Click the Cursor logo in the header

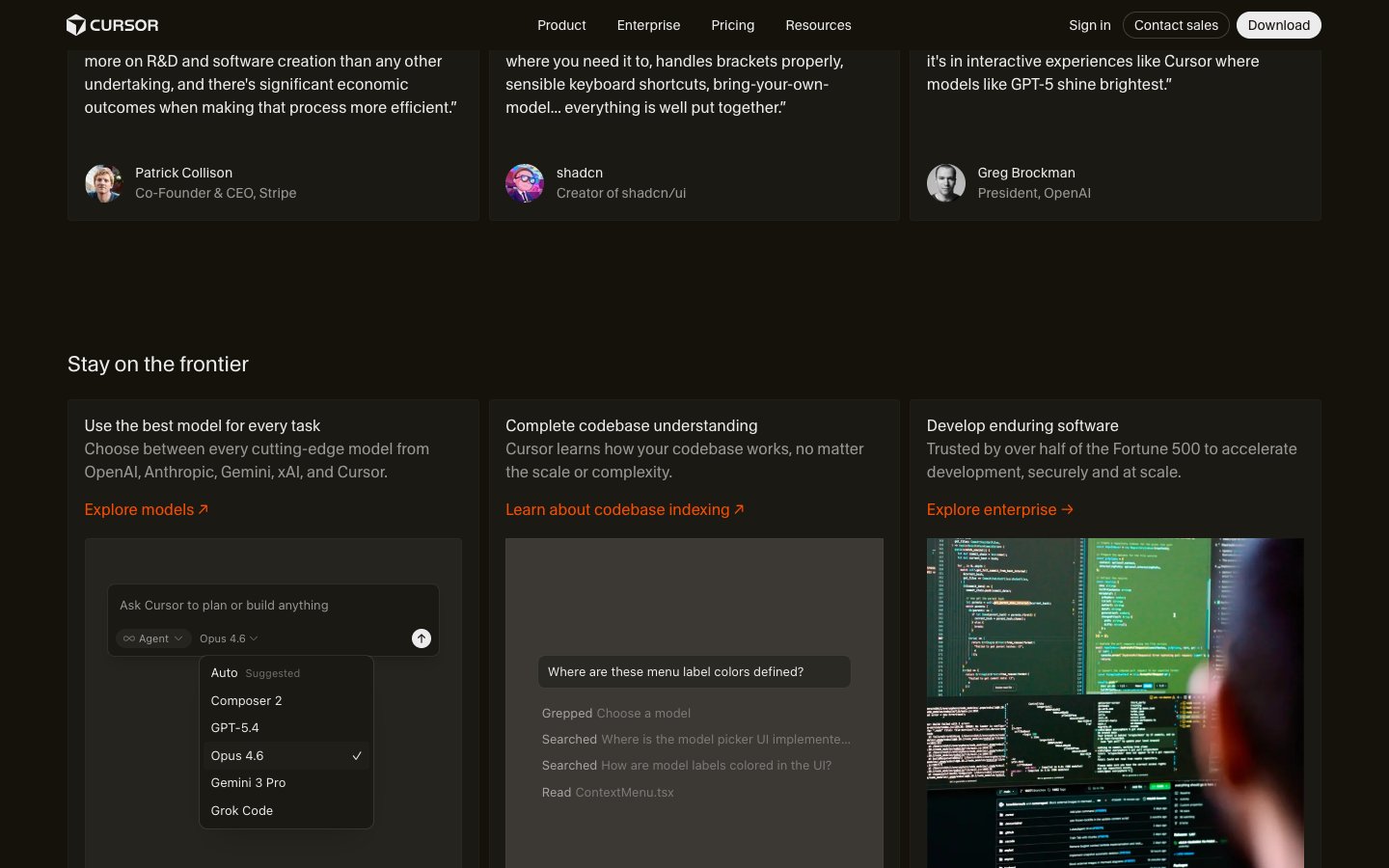point(112,25)
